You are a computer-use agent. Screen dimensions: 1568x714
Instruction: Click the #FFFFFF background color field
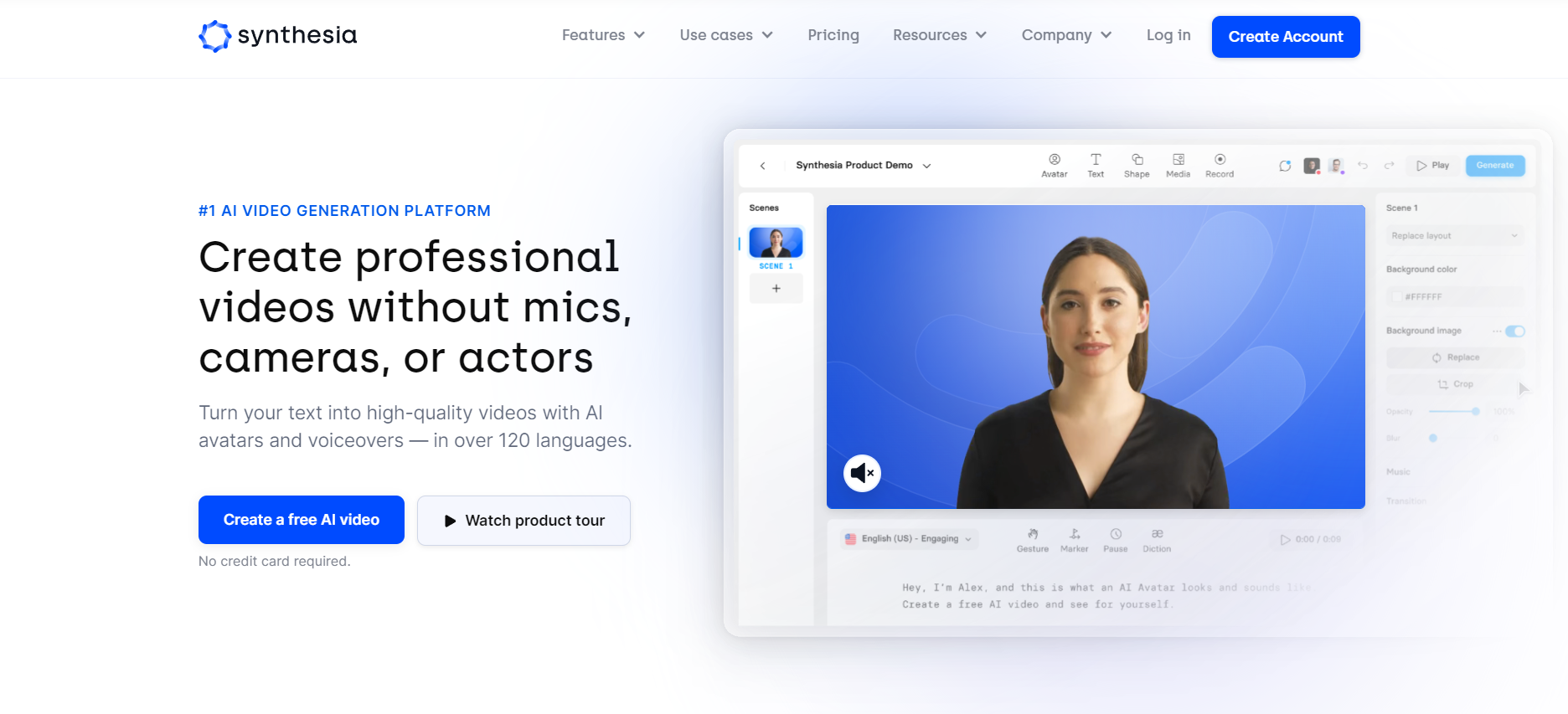coord(1455,297)
